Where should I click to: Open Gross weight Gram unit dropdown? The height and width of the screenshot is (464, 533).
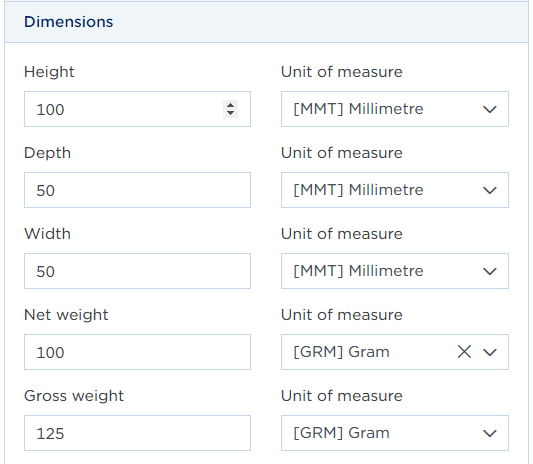click(x=395, y=433)
